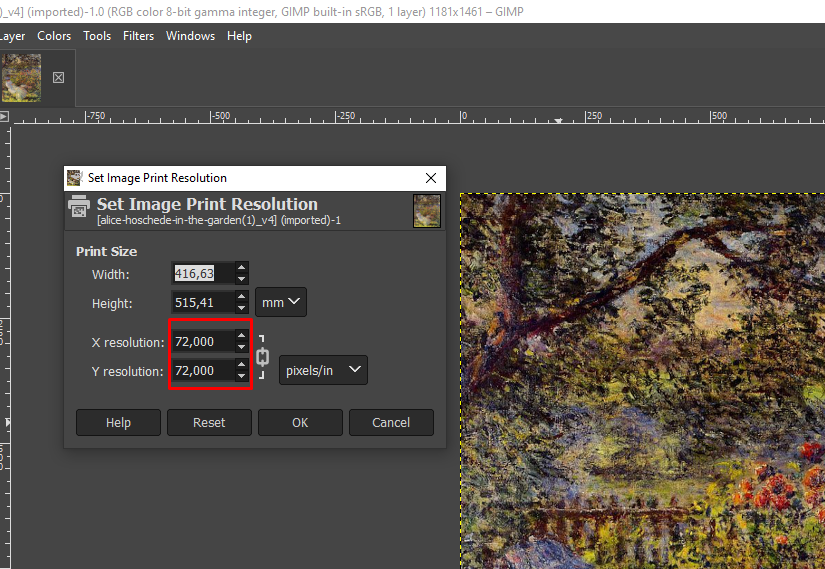Open the Help menu

pos(239,36)
